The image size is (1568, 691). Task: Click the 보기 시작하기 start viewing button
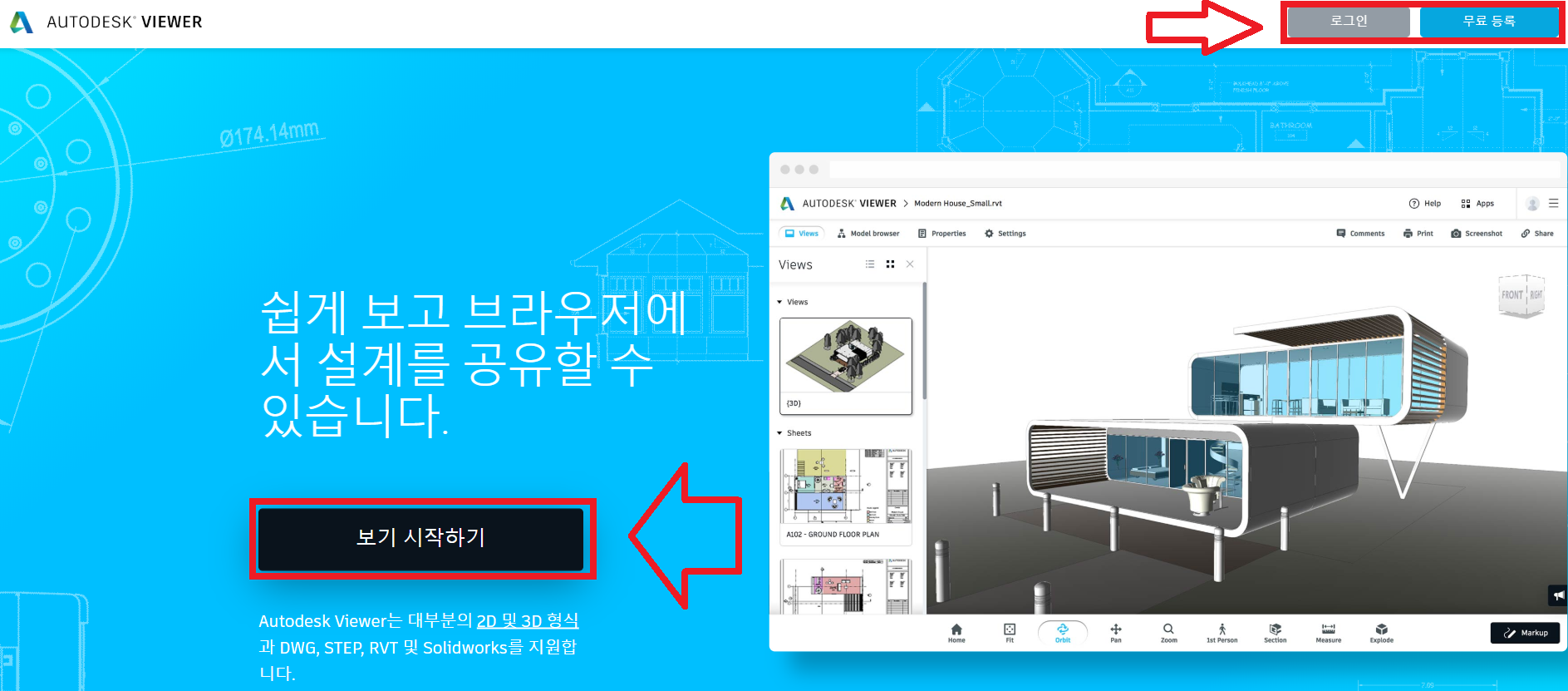(x=421, y=538)
